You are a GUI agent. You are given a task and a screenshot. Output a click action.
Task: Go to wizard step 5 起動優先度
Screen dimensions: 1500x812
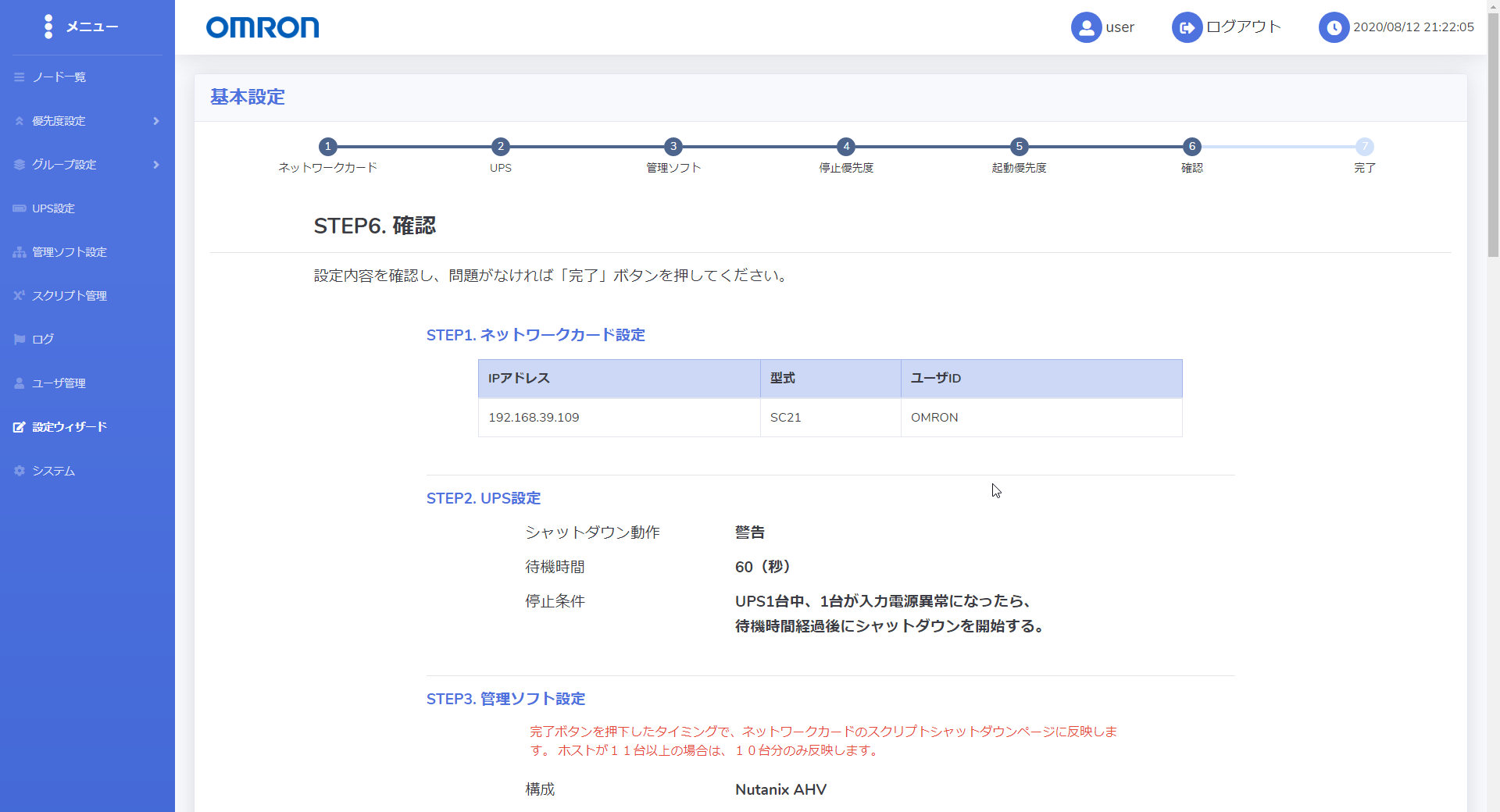tap(1019, 147)
